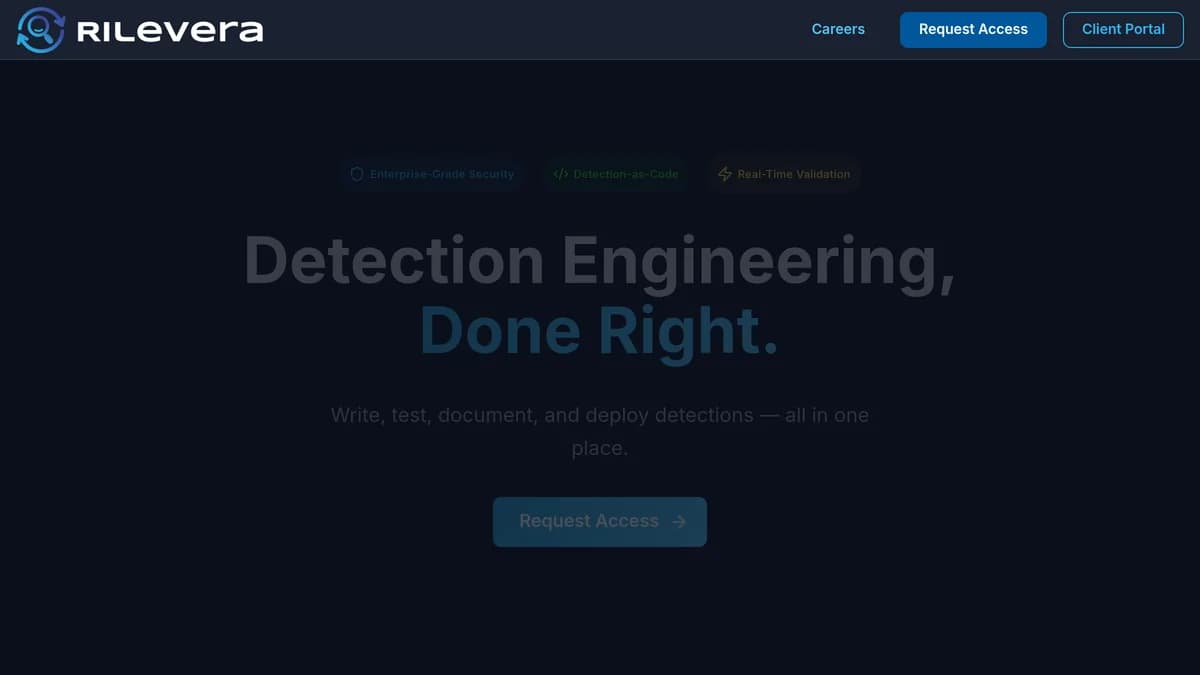1200x675 pixels.
Task: Click the Request Access button in the navbar
Action: (x=972, y=30)
